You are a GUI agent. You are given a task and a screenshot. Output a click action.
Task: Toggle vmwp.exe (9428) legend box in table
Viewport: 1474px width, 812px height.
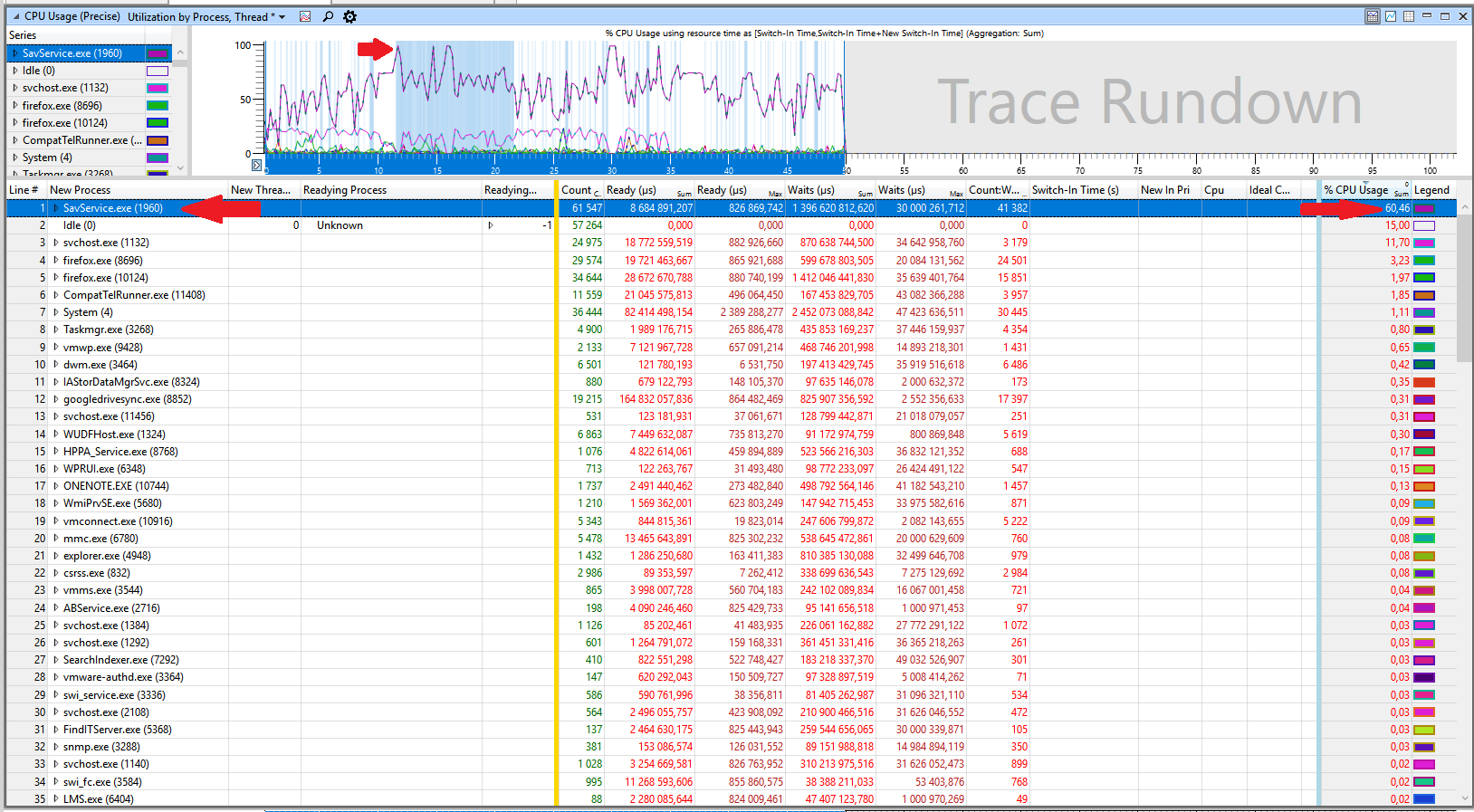tap(1424, 348)
